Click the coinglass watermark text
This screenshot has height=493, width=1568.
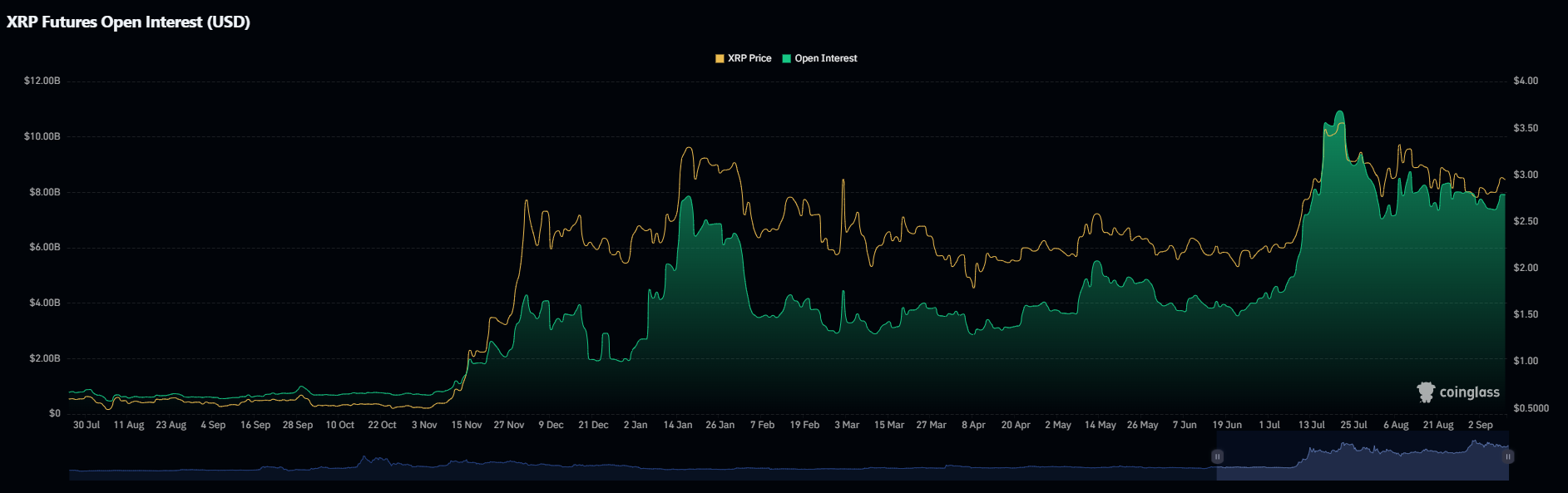click(x=1469, y=392)
